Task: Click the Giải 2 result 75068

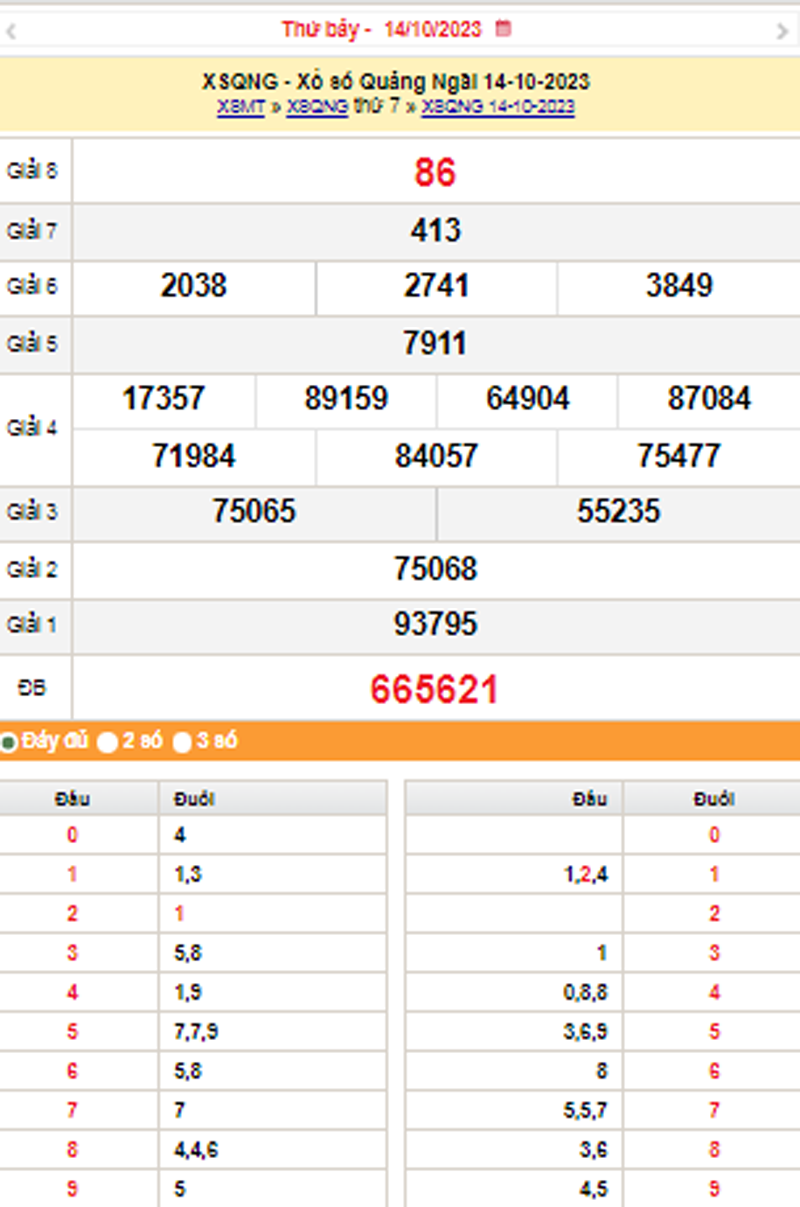Action: (435, 569)
